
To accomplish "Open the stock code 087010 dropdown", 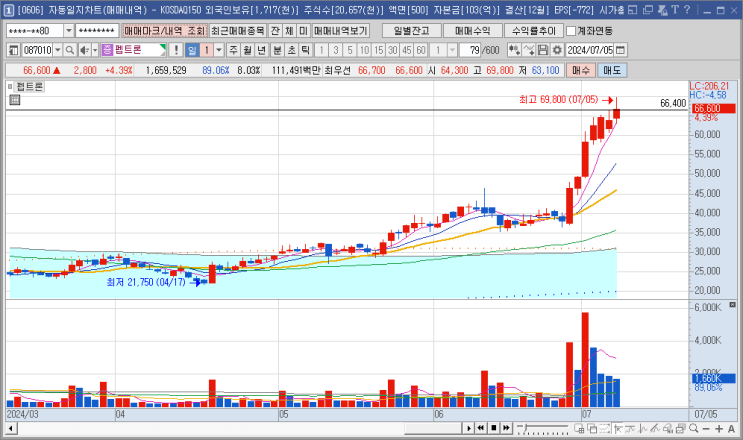I will click(58, 50).
